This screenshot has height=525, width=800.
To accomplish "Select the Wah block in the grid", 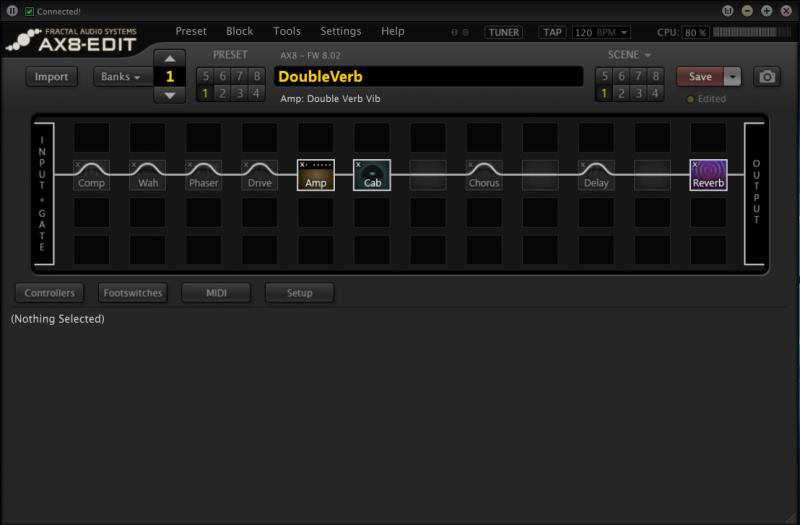I will click(147, 175).
